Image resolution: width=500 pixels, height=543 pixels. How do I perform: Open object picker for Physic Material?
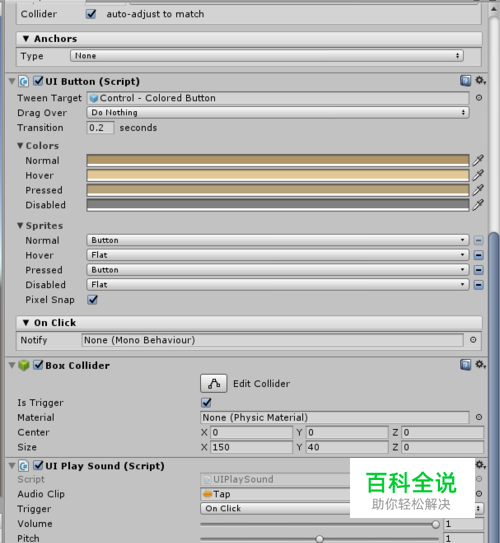[479, 417]
